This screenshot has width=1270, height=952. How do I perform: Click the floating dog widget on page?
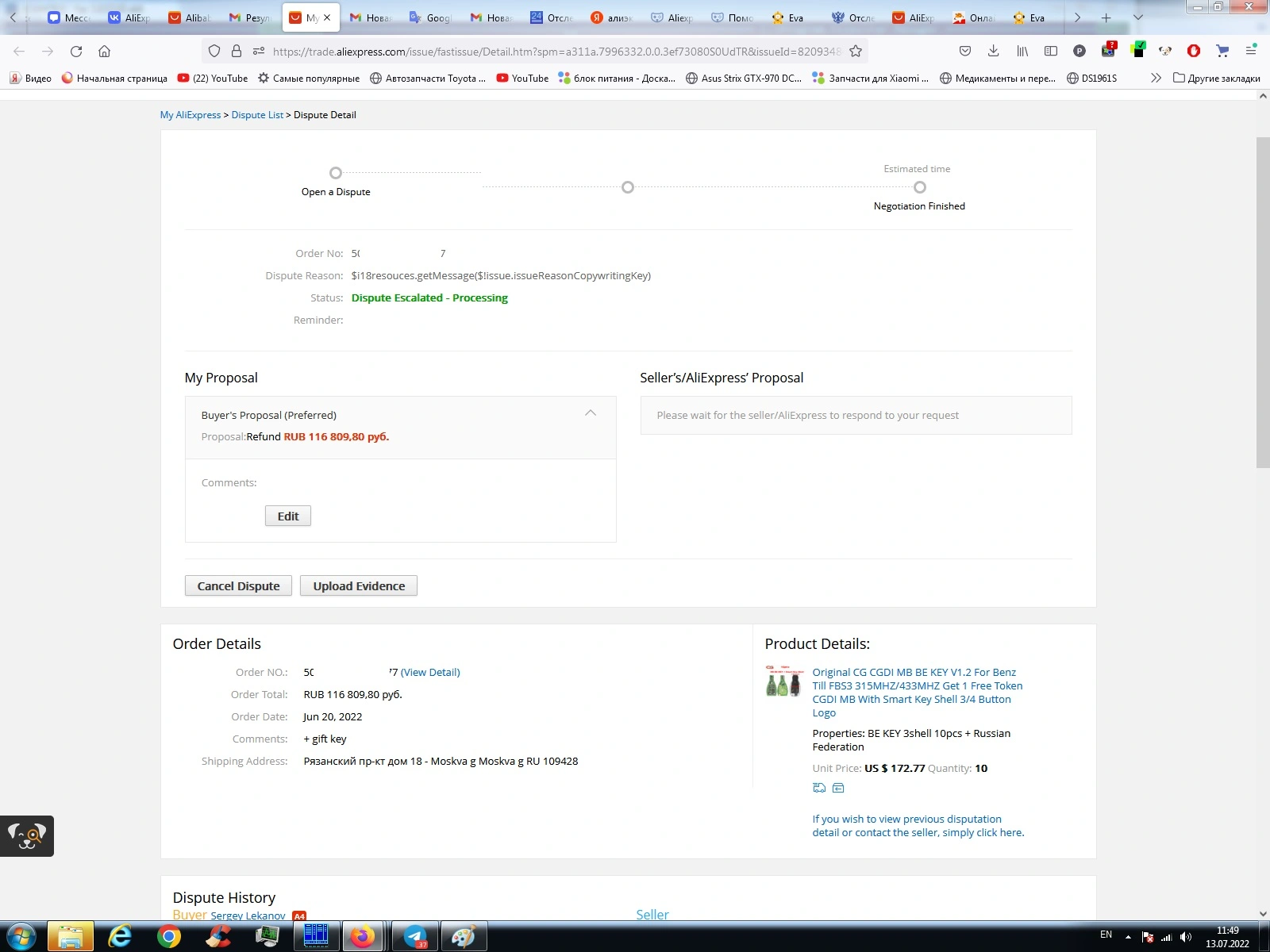click(27, 836)
